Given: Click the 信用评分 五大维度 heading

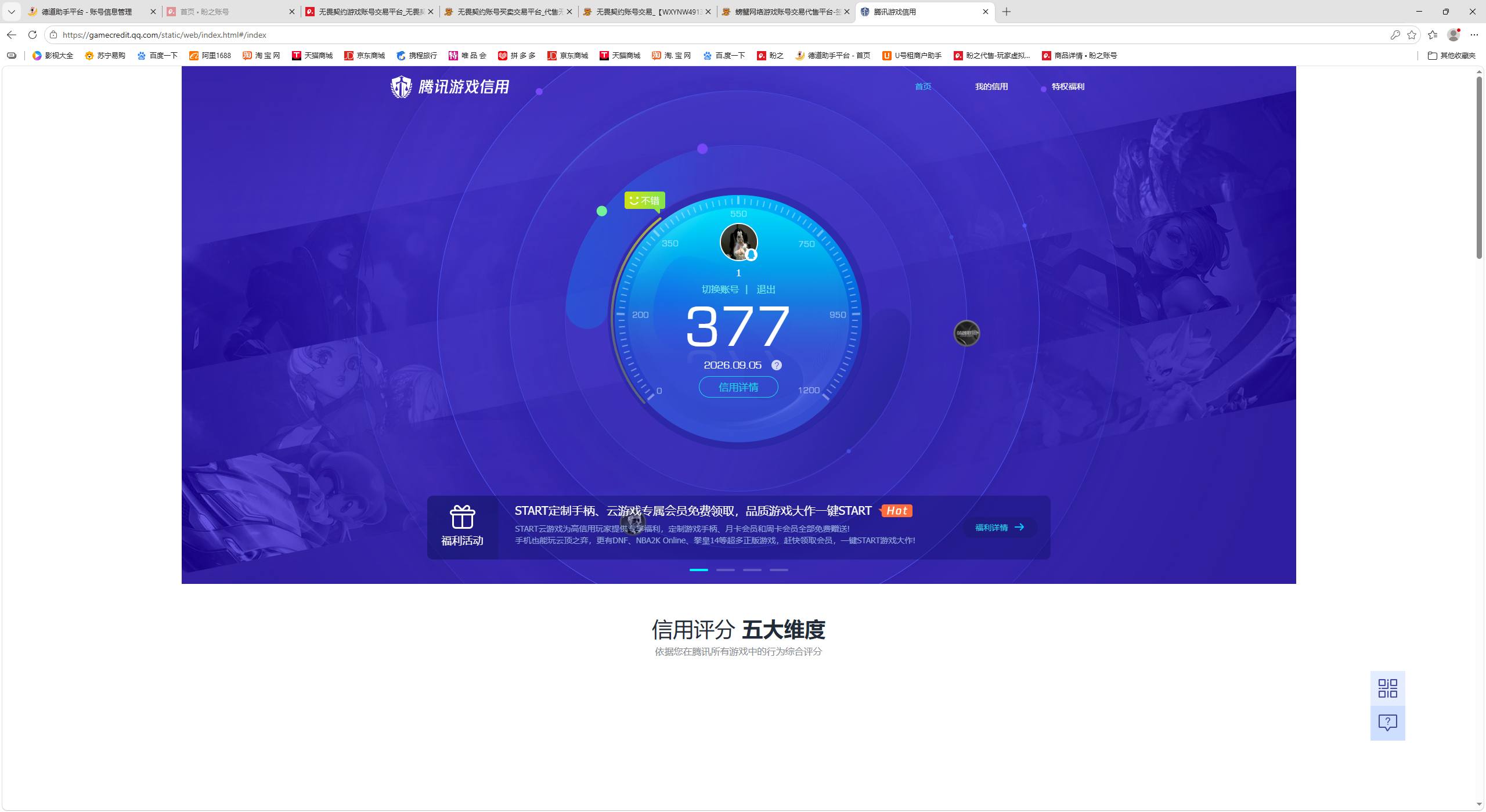Looking at the screenshot, I should point(738,630).
